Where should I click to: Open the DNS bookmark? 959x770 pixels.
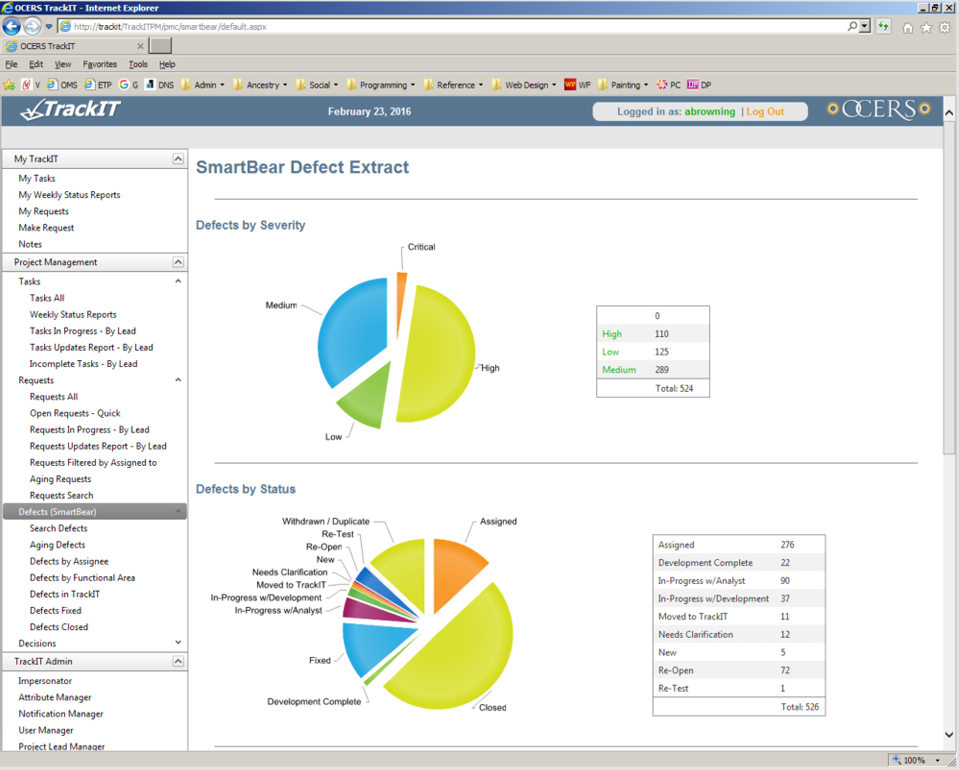[159, 85]
